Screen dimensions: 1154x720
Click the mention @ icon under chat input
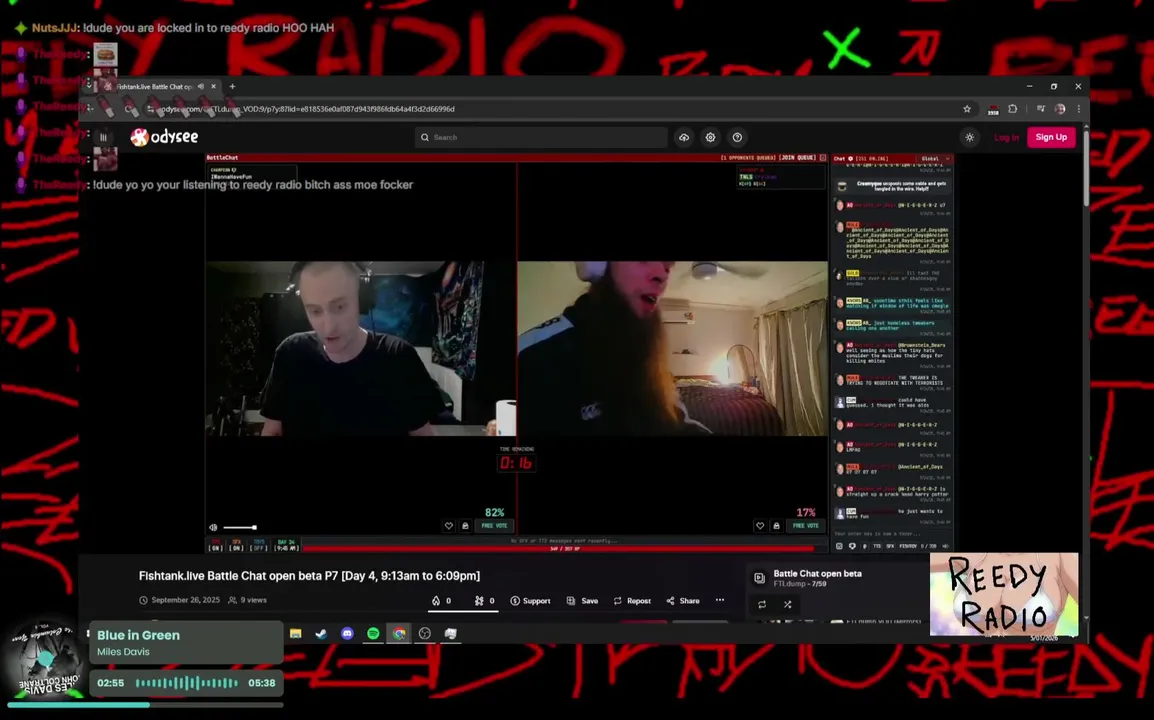pyautogui.click(x=864, y=546)
